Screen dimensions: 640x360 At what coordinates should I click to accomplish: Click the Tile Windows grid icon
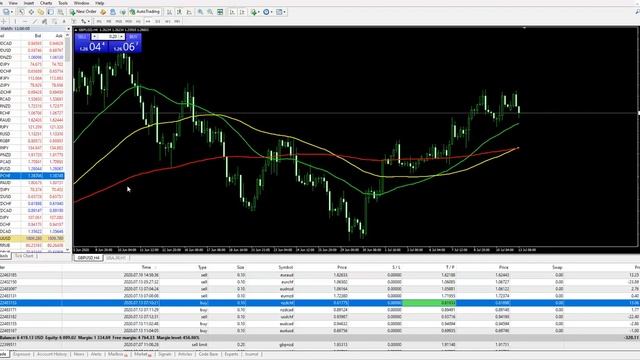pos(220,12)
